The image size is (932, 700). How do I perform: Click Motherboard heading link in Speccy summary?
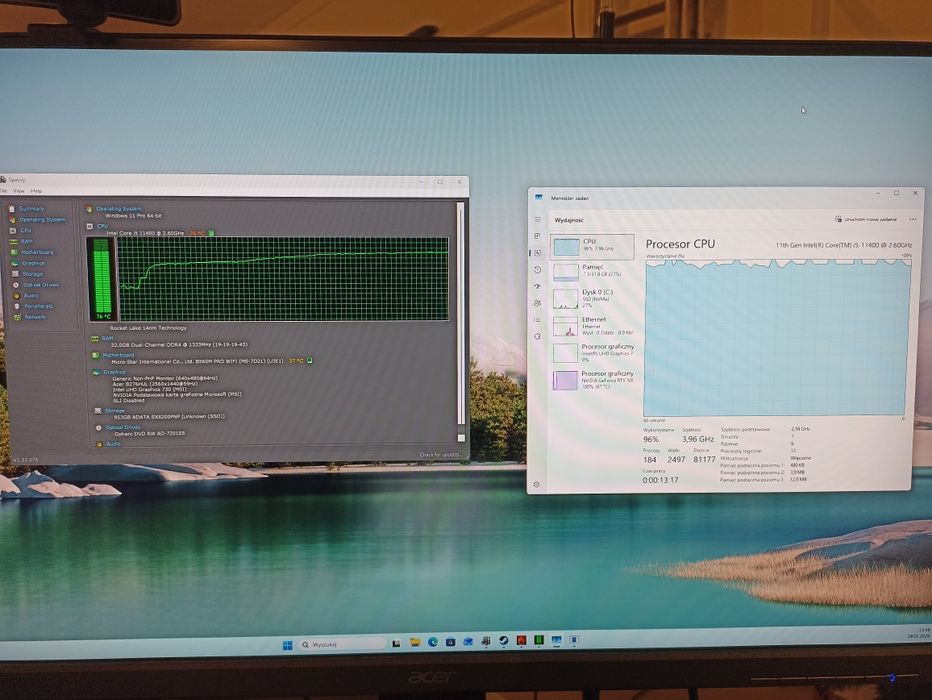pos(118,355)
